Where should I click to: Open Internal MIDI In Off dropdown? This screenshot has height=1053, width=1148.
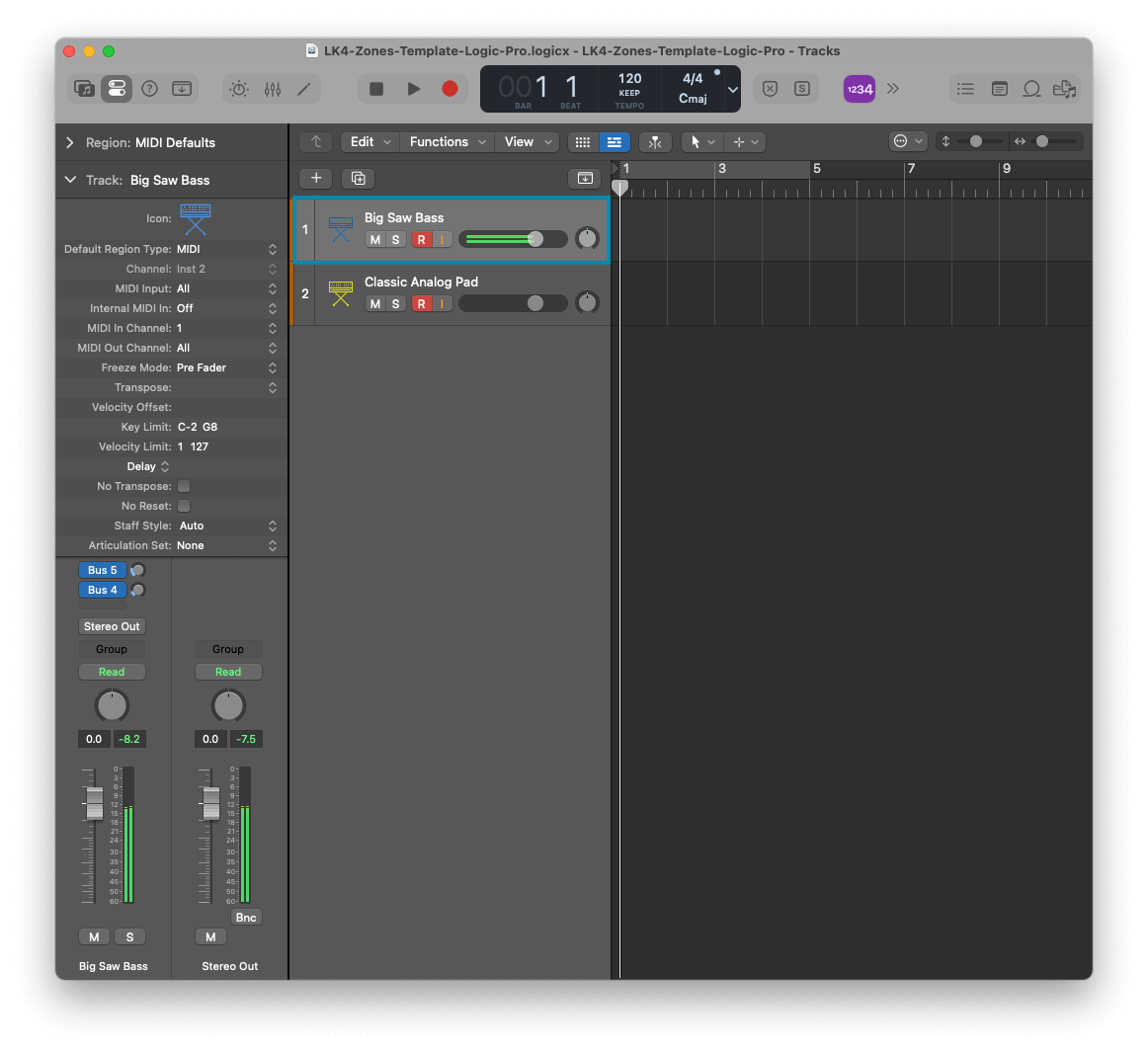226,308
